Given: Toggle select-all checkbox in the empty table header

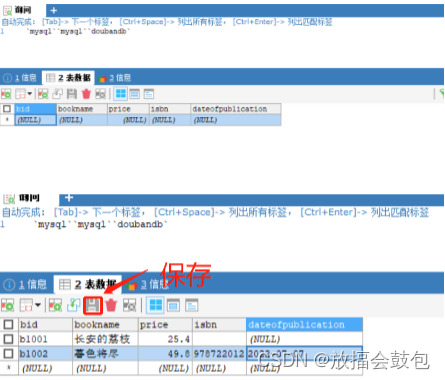Looking at the screenshot, I should pos(7,109).
